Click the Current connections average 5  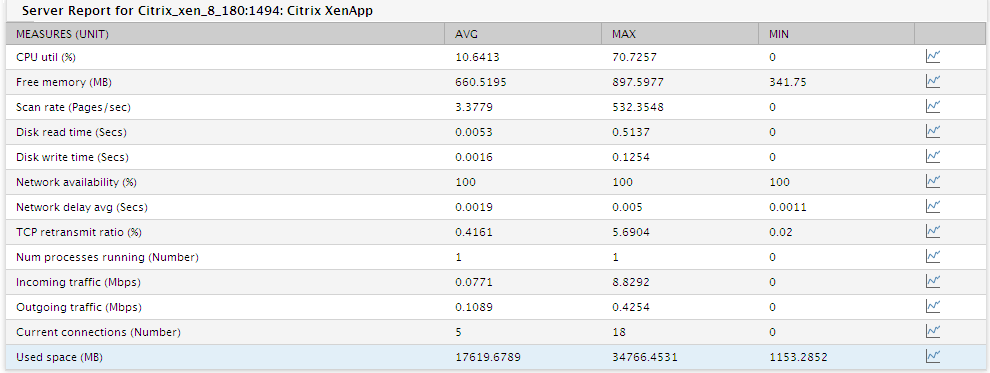pyautogui.click(x=458, y=332)
